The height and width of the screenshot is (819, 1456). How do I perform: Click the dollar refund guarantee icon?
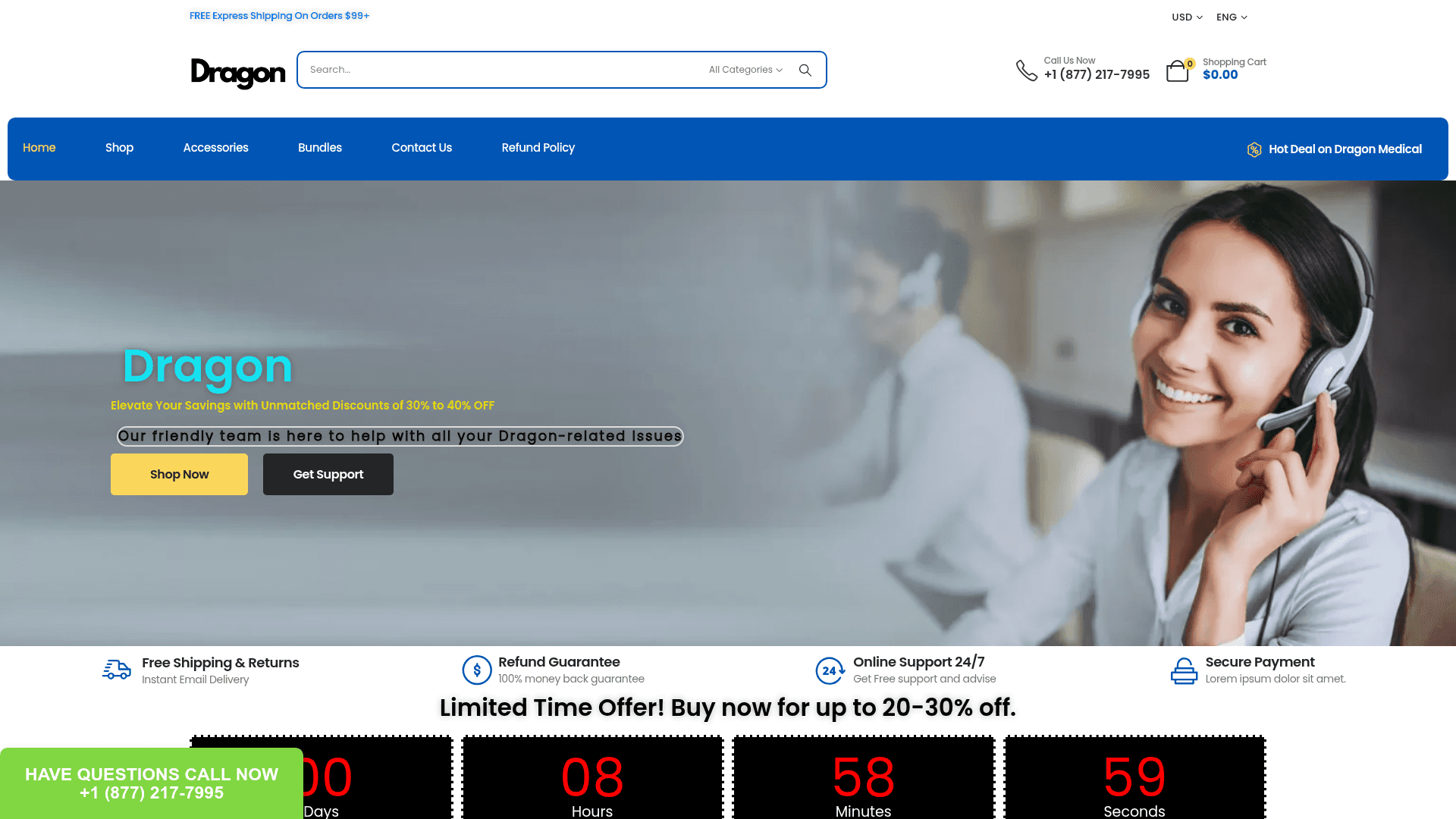[477, 670]
